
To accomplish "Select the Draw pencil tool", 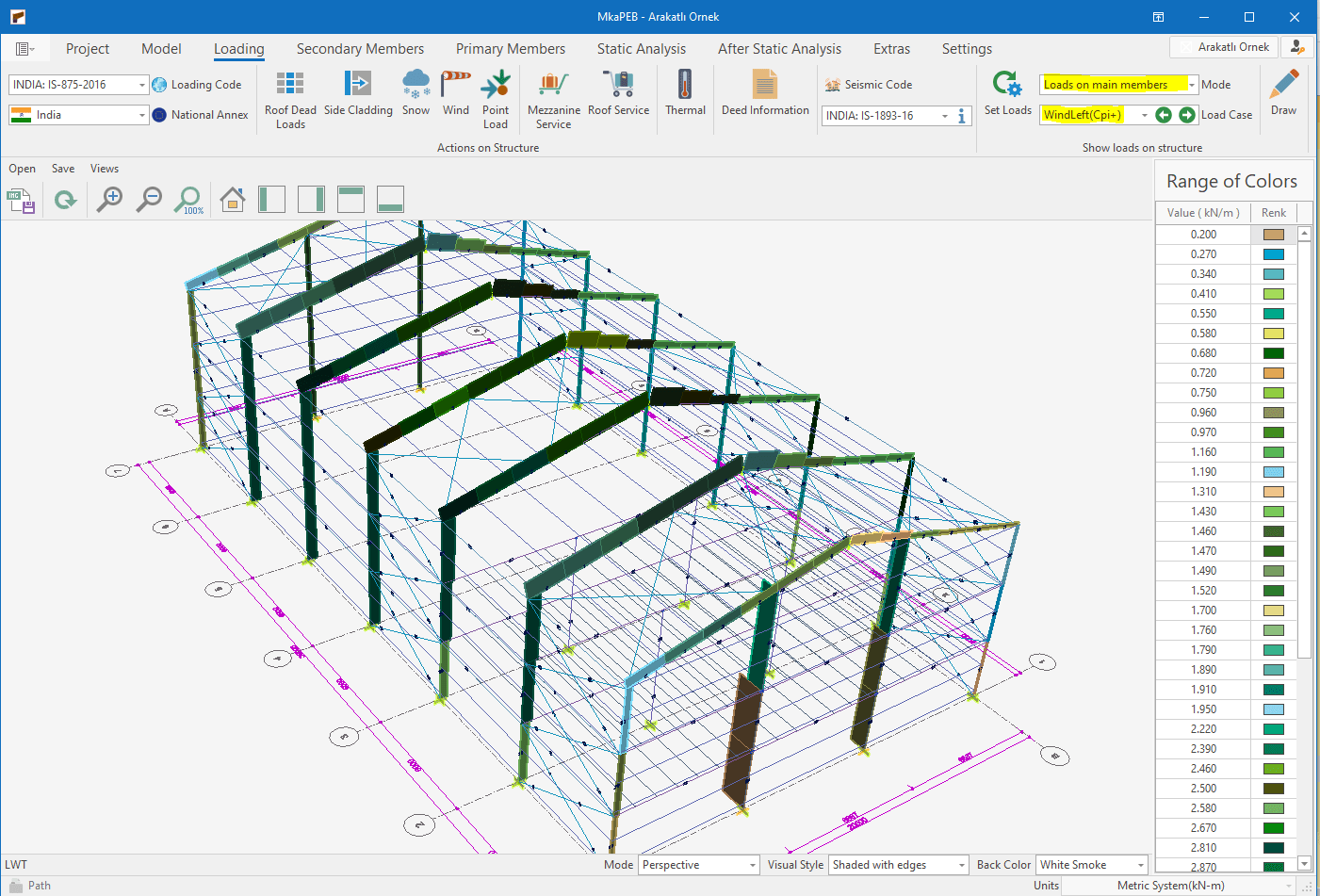I will pyautogui.click(x=1283, y=92).
